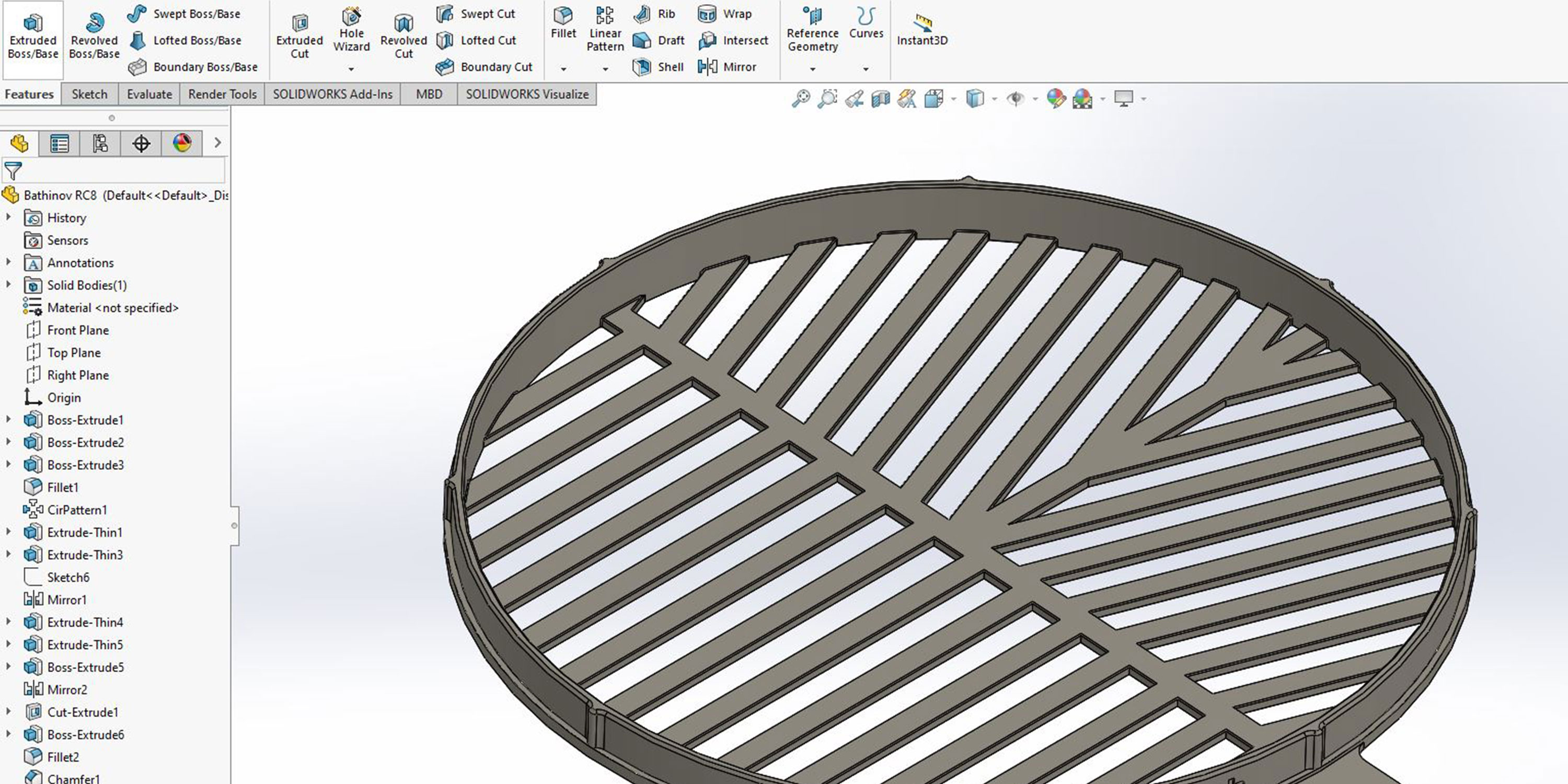This screenshot has height=784, width=1568.
Task: Expand the Boss-Extrude1 feature node
Action: click(8, 419)
